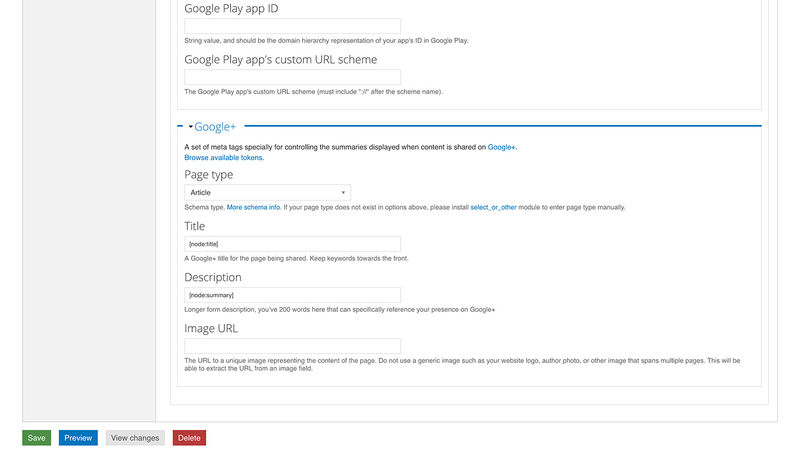Click the Google Play app's custom URL scheme field

click(292, 77)
